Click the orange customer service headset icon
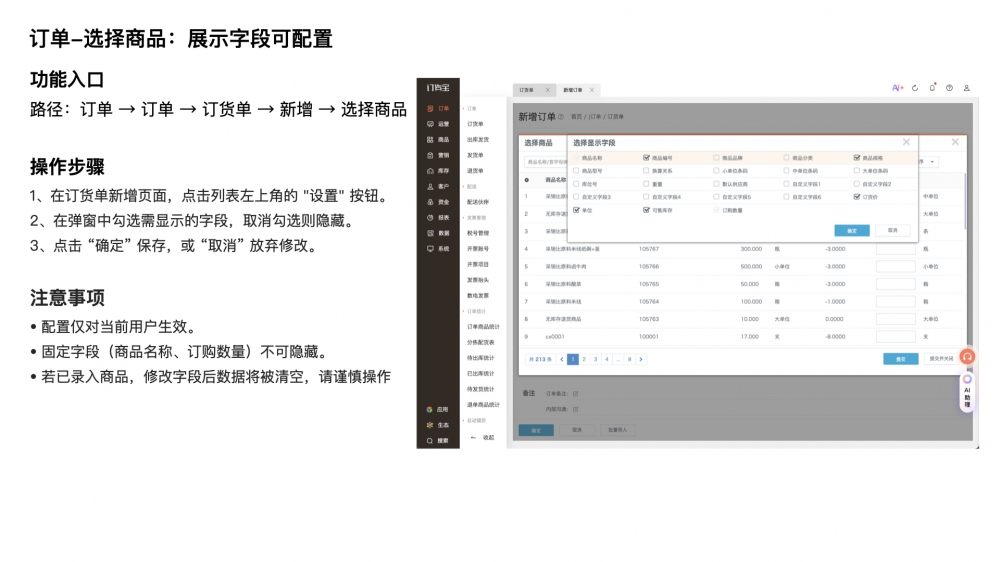The width and height of the screenshot is (1000, 562). [967, 357]
